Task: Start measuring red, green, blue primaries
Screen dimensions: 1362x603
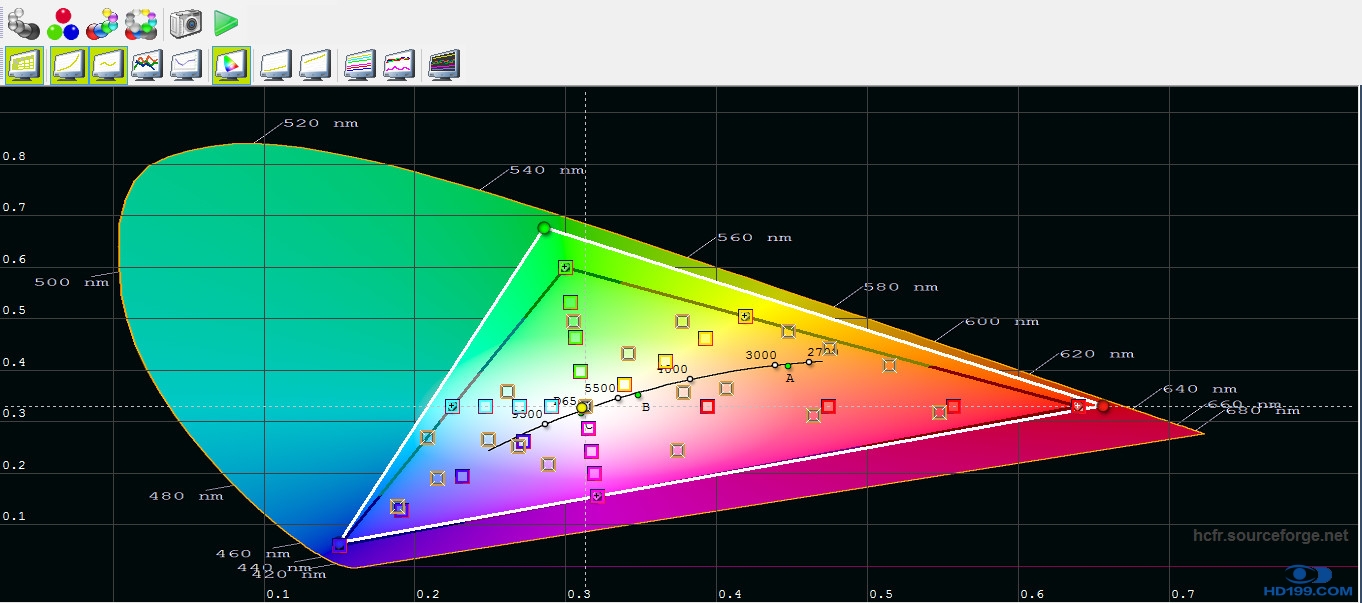Action: pyautogui.click(x=63, y=22)
